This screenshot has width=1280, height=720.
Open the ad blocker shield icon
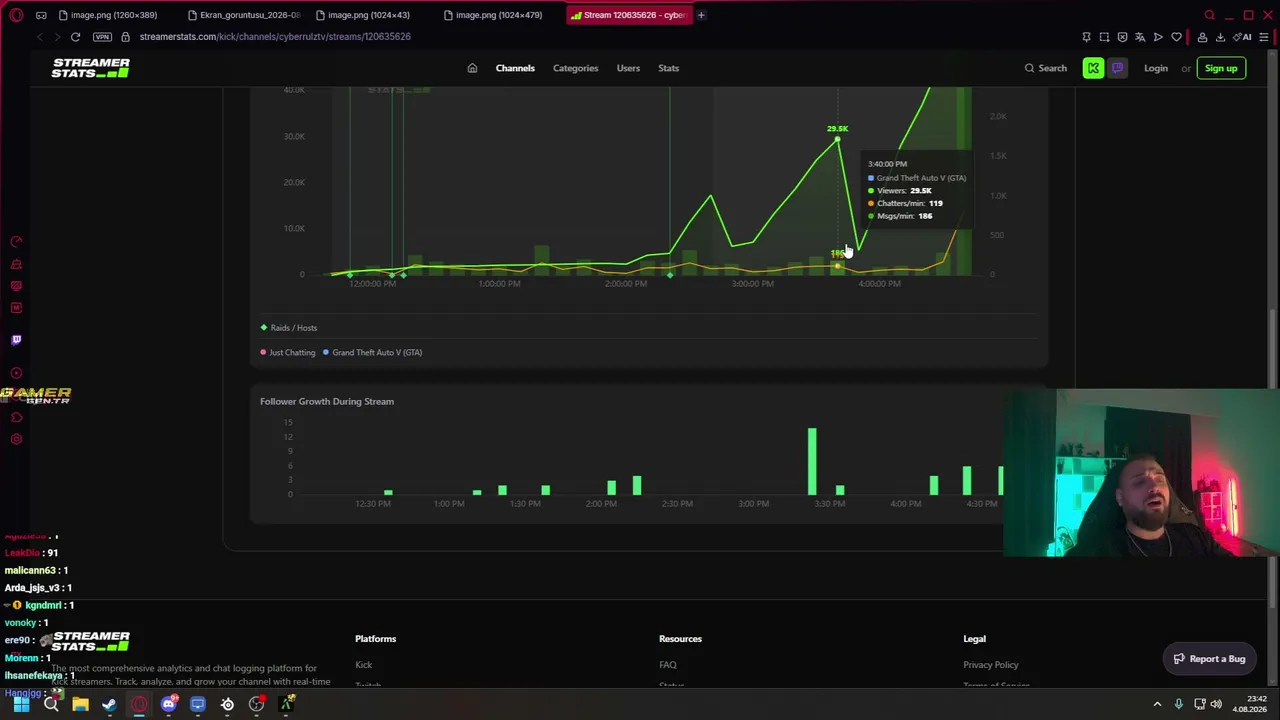point(1122,37)
